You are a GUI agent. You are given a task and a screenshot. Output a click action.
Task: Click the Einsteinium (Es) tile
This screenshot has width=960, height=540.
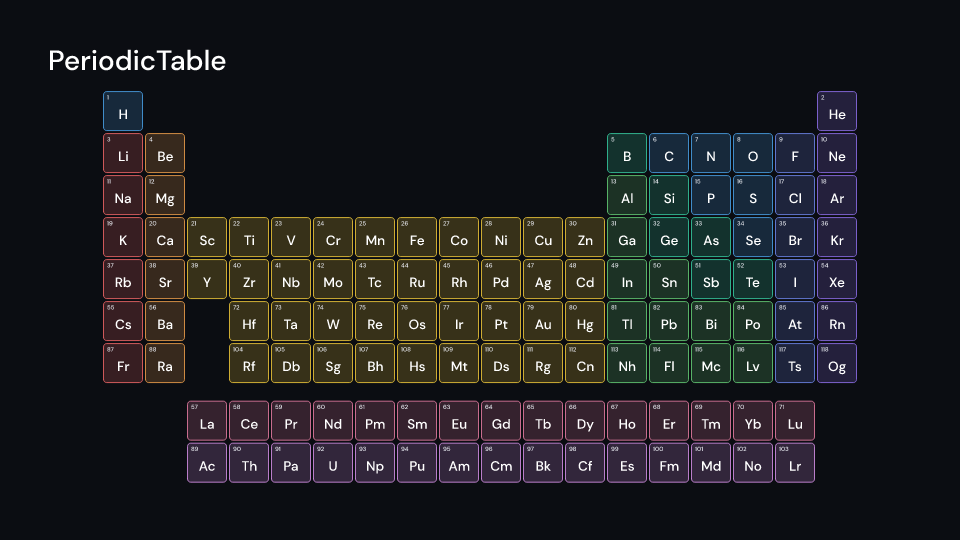click(x=627, y=463)
